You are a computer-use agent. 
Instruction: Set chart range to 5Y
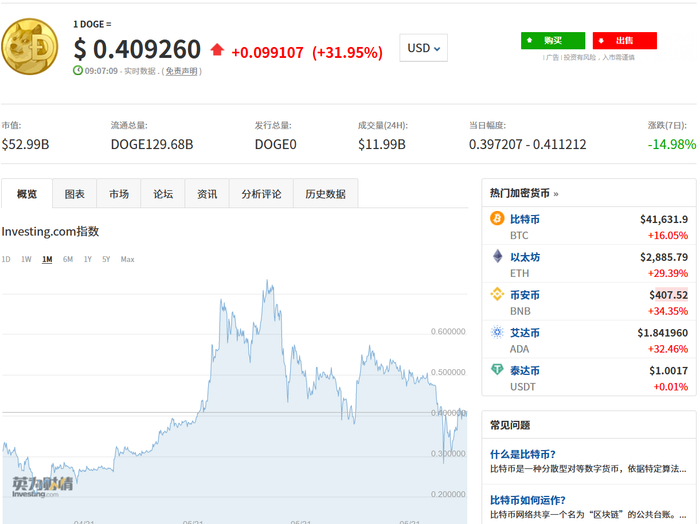click(x=106, y=259)
